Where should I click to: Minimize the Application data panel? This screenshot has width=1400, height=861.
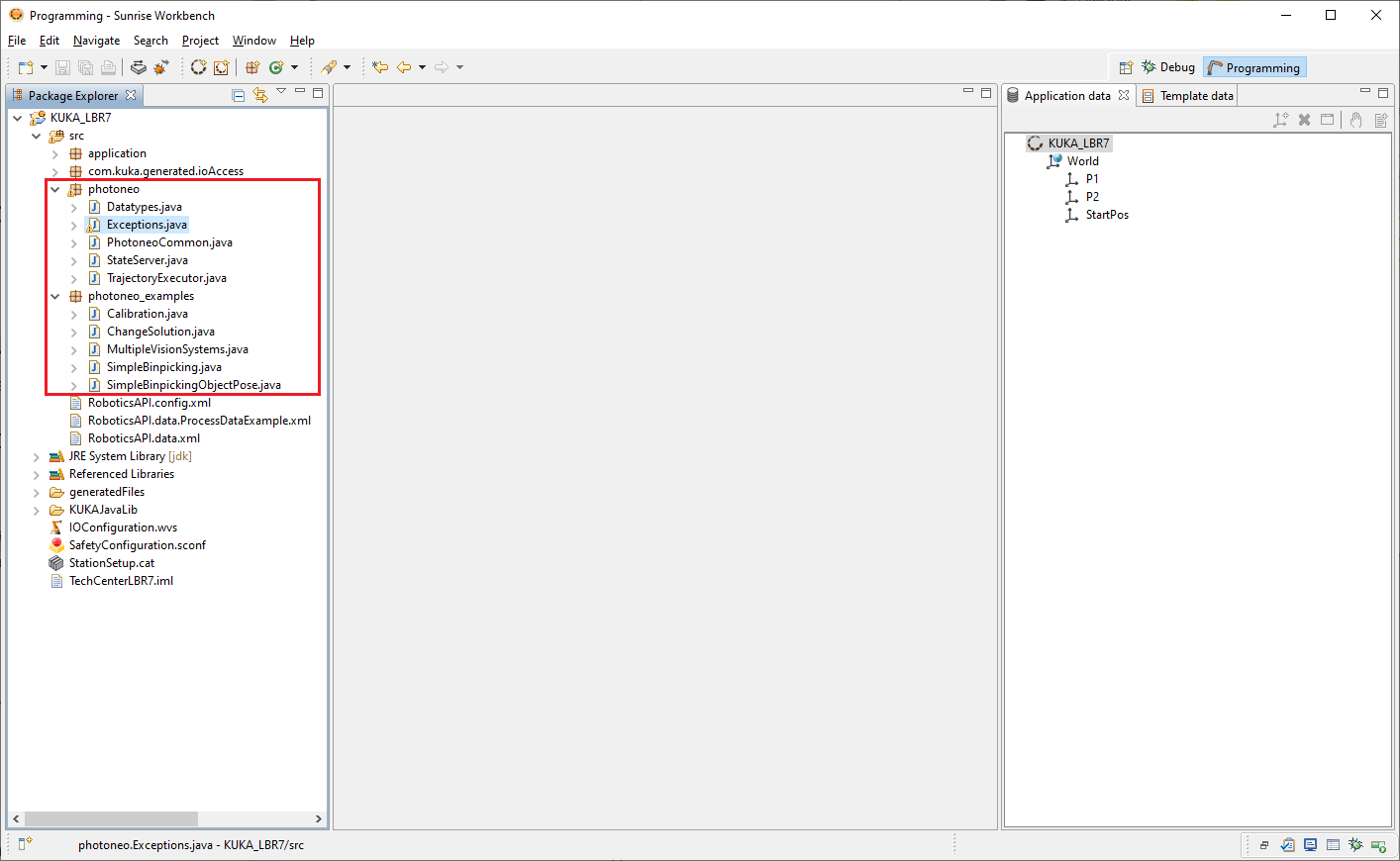pos(1365,92)
